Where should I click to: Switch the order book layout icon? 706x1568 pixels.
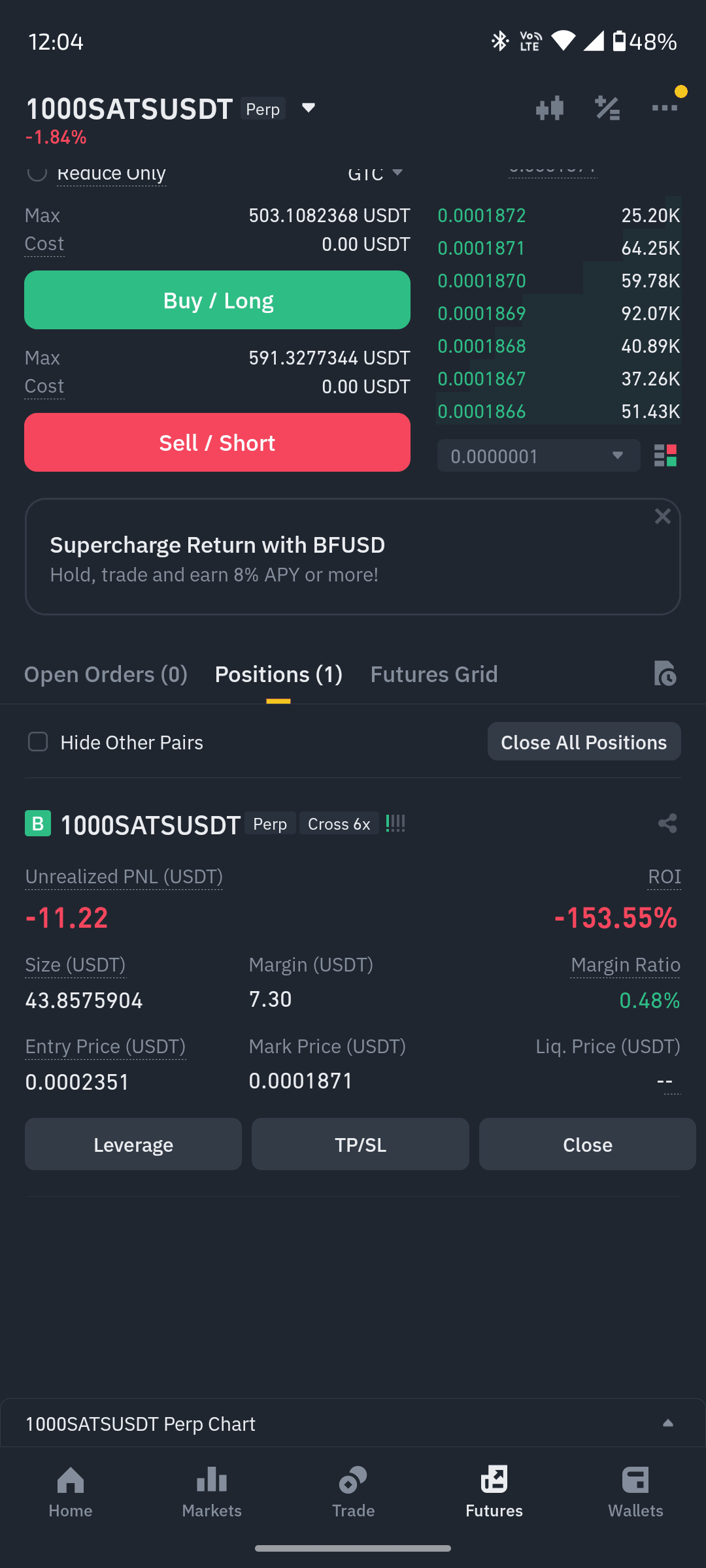(x=665, y=455)
